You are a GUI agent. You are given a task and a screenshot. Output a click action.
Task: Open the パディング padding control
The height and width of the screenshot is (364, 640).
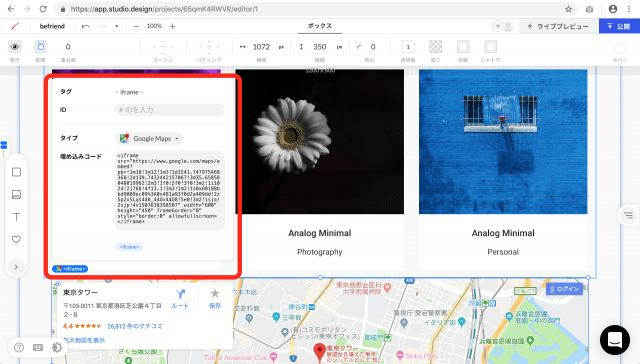pos(209,47)
